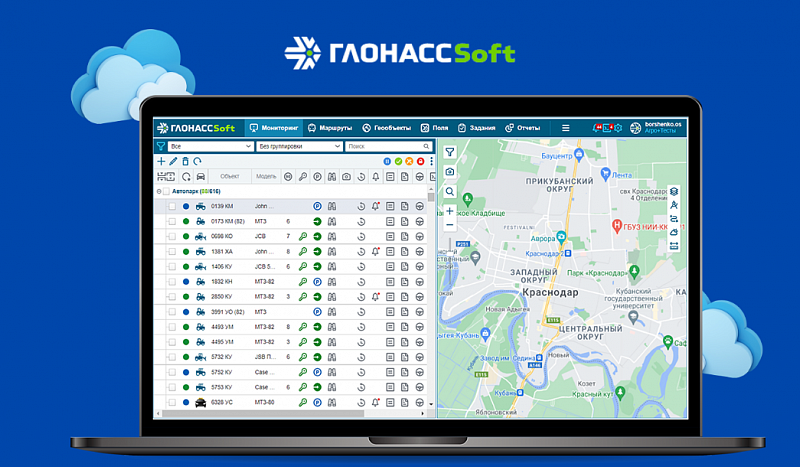The image size is (800, 467).
Task: Click the pencil edit icon in object toolbar
Action: (173, 161)
